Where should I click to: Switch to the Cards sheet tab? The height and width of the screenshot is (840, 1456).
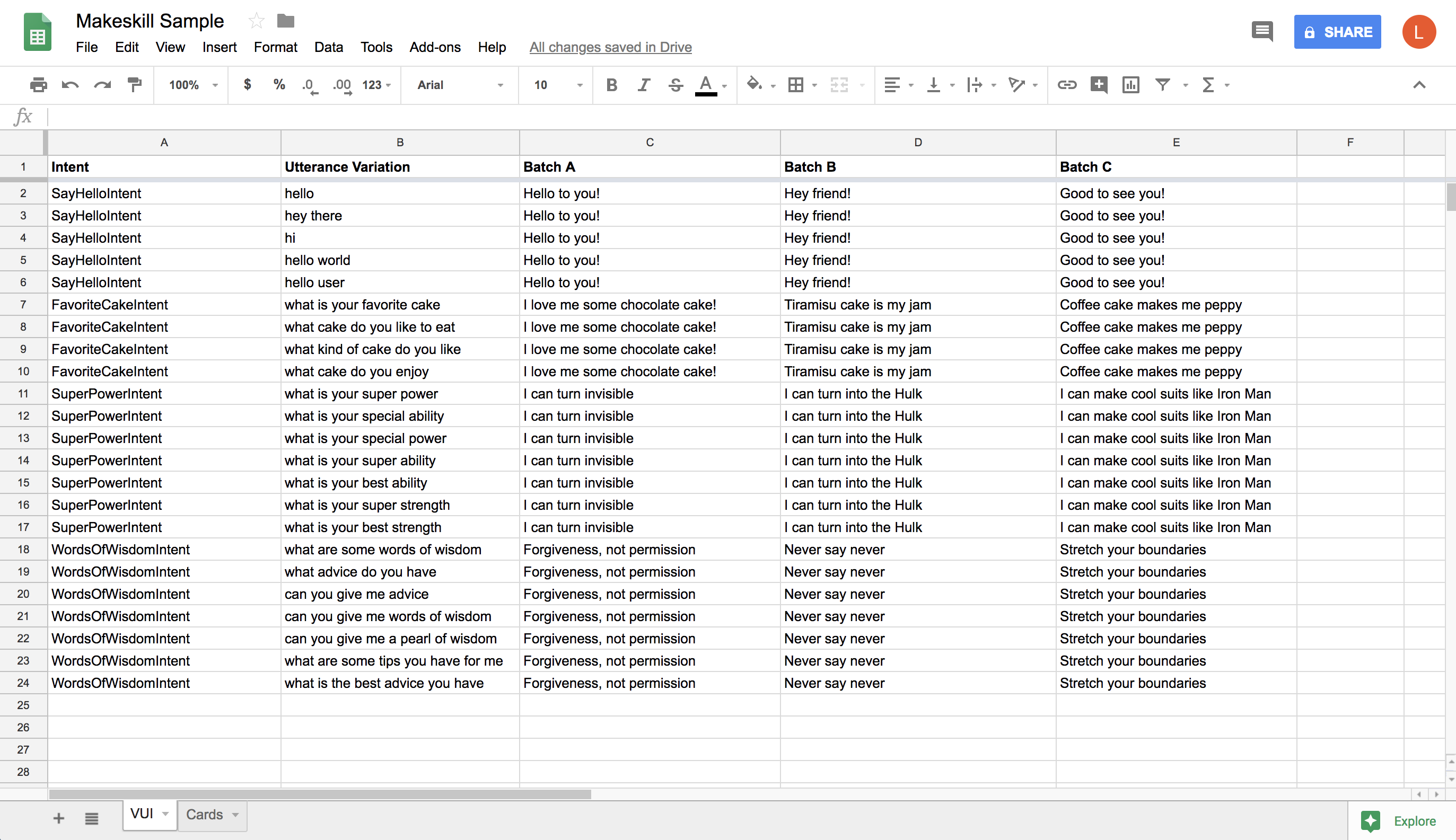coord(205,814)
